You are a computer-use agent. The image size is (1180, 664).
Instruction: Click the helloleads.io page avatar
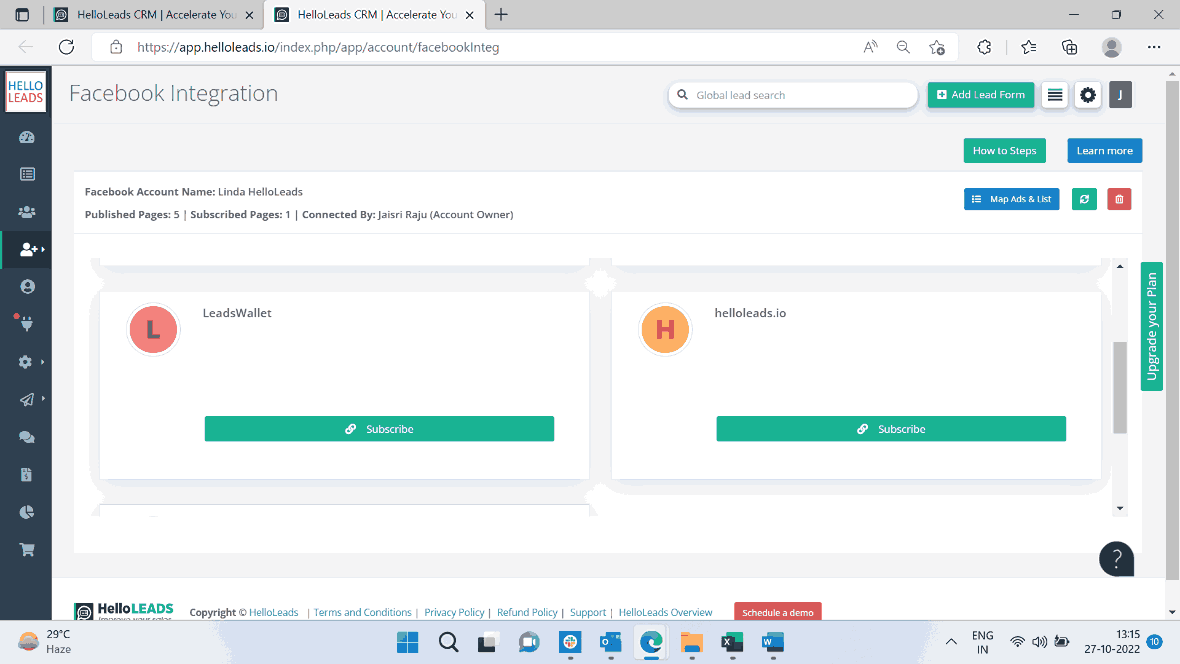coord(665,330)
